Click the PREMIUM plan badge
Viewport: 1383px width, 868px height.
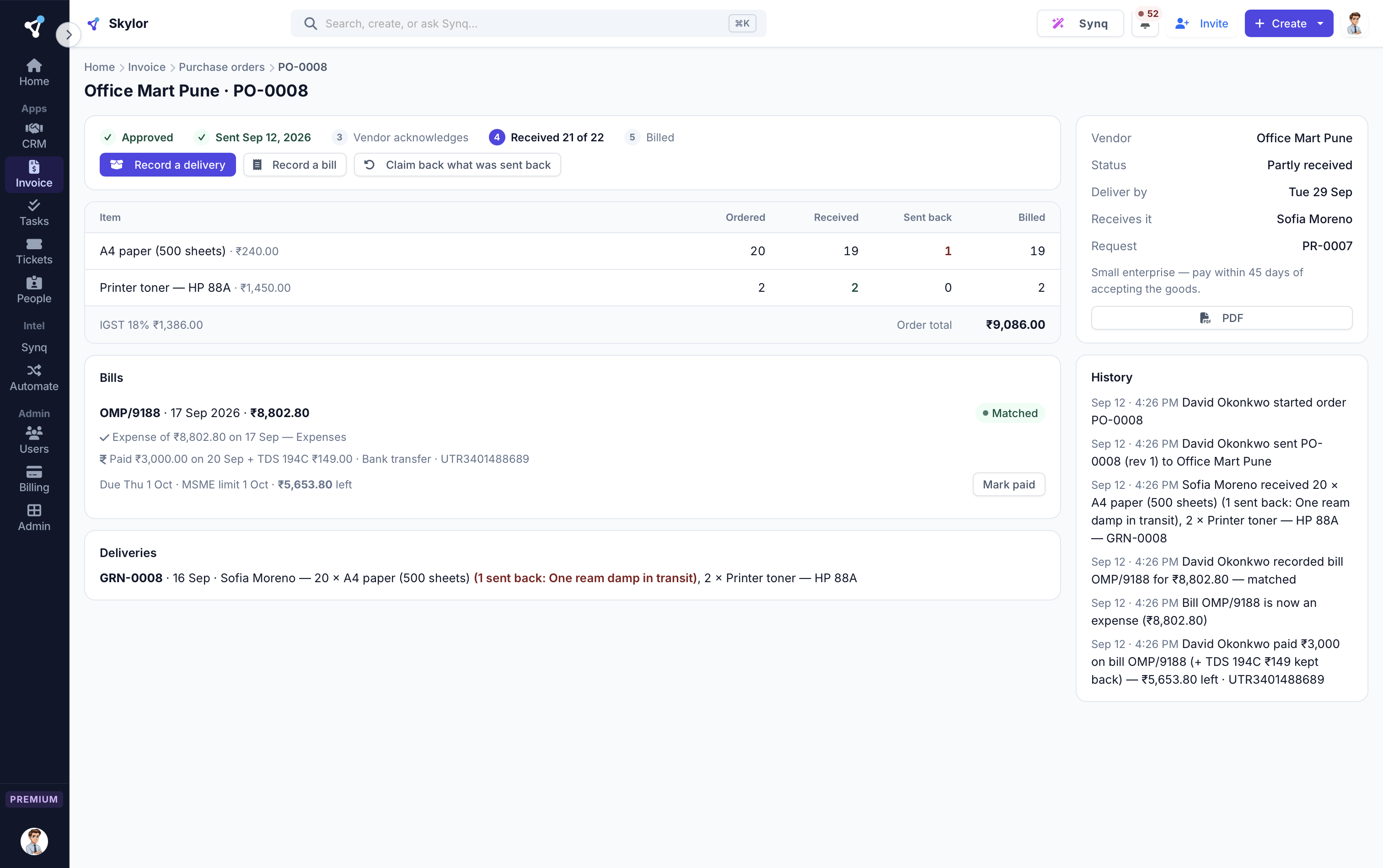34,799
